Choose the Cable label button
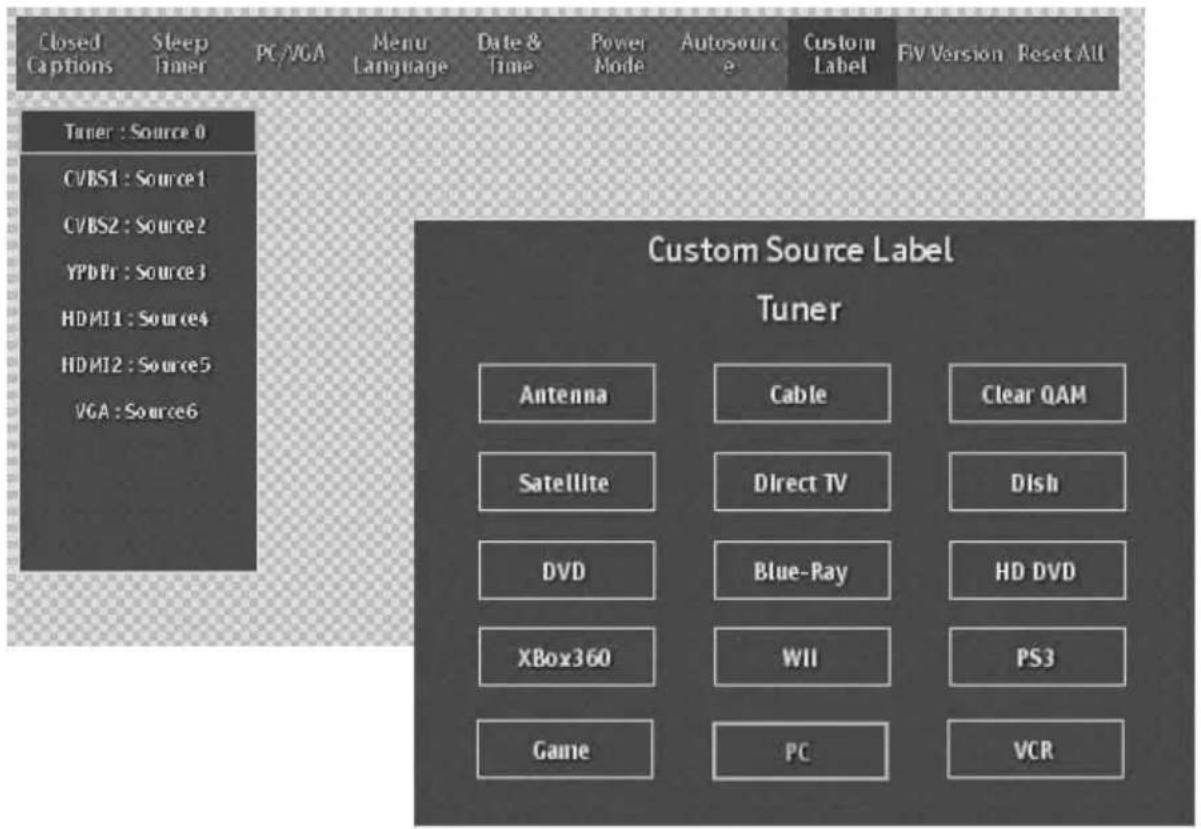 (802, 393)
